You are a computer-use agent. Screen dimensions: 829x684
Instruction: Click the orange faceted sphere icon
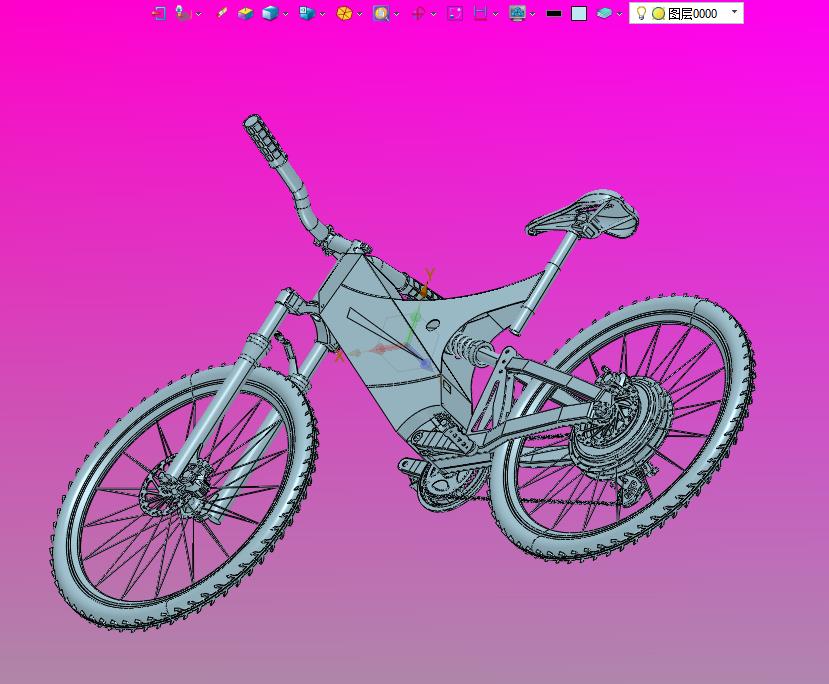[344, 13]
